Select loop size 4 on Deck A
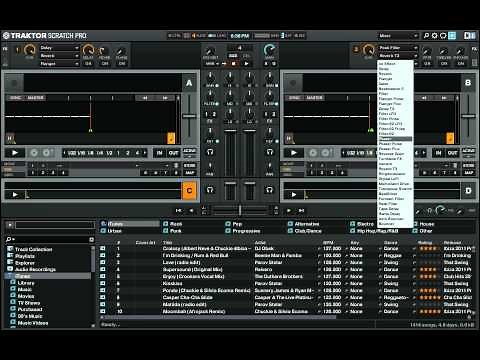Viewport: 480px width, 360px height. click(137, 153)
